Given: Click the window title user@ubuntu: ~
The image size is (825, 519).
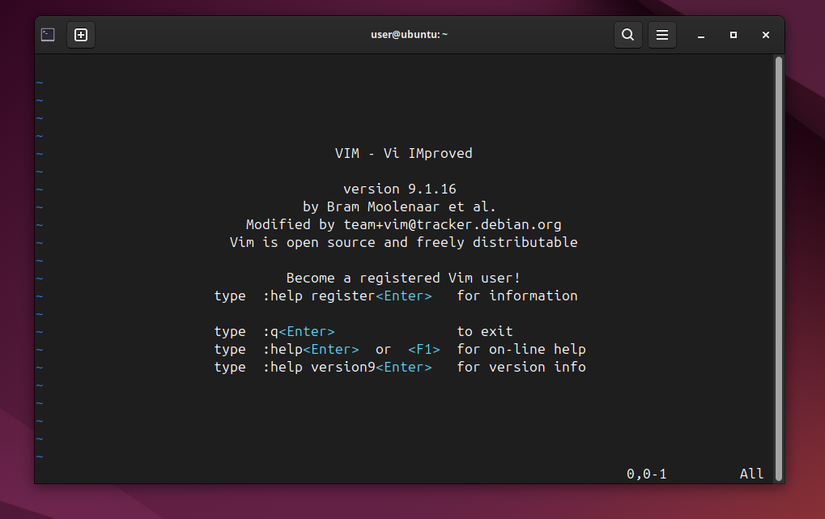Looking at the screenshot, I should (409, 35).
